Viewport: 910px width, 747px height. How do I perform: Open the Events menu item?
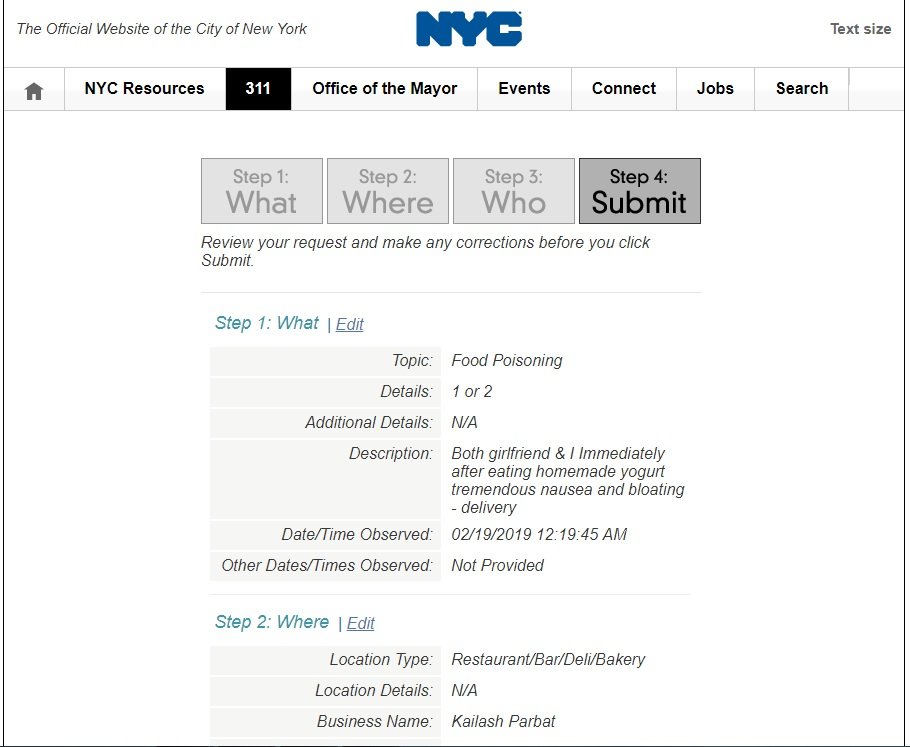click(x=524, y=89)
